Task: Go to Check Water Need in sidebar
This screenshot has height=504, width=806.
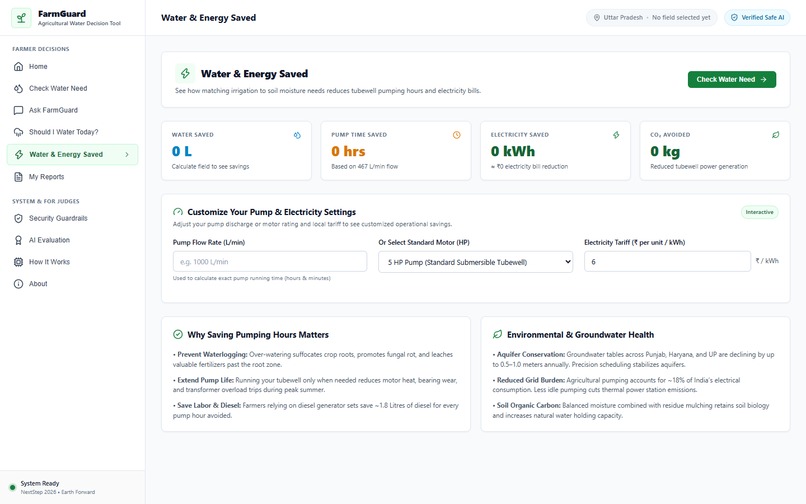Action: click(x=72, y=88)
